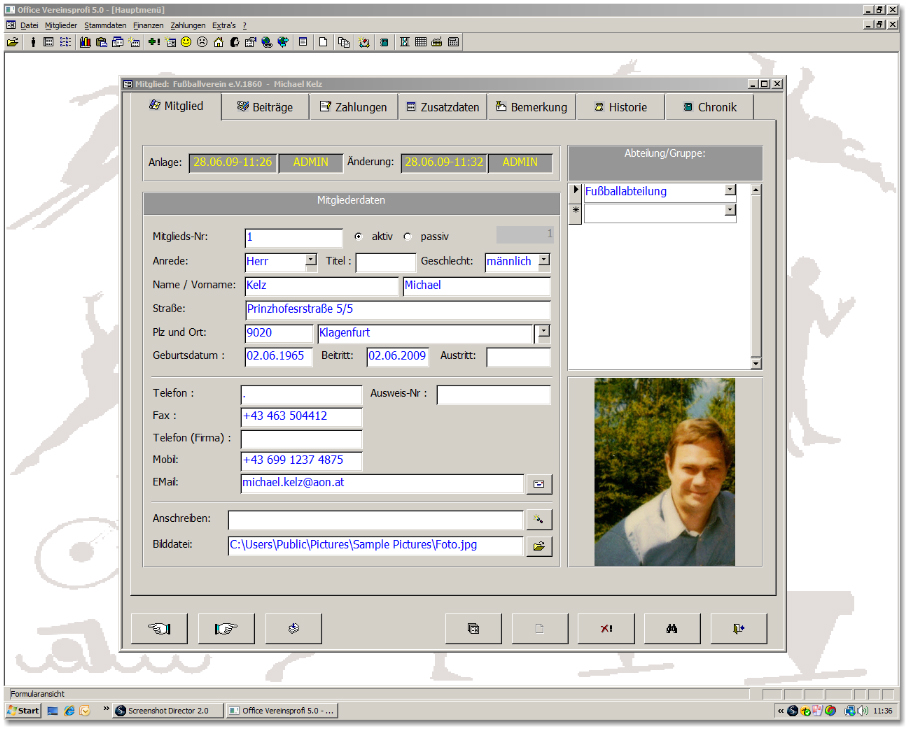Image resolution: width=915 pixels, height=735 pixels.
Task: Click the down arrow of Abteilung list scrollbar
Action: [756, 364]
